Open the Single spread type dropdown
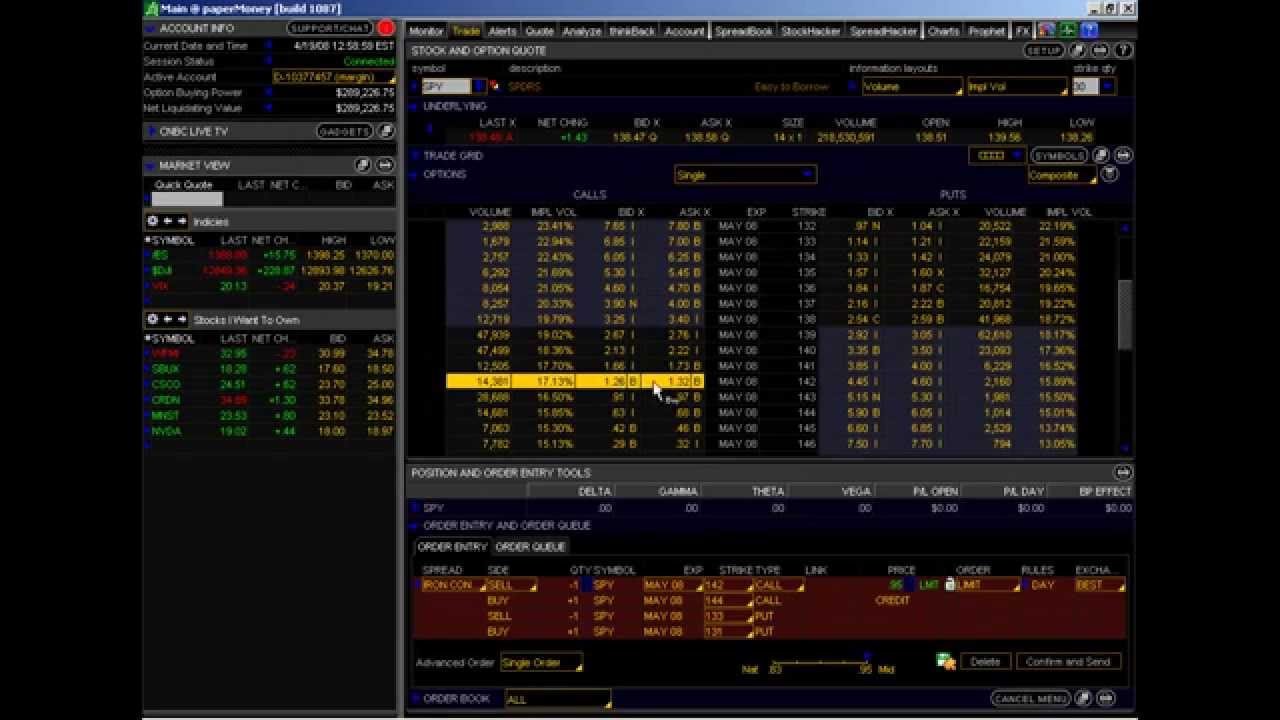The image size is (1280, 720). 746,175
